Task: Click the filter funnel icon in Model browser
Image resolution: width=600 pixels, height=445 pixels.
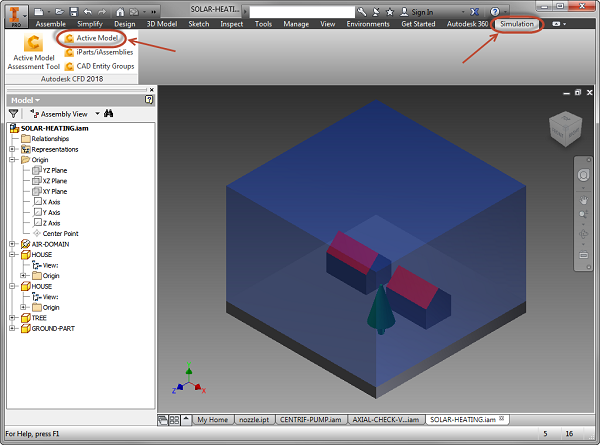Action: (x=14, y=114)
